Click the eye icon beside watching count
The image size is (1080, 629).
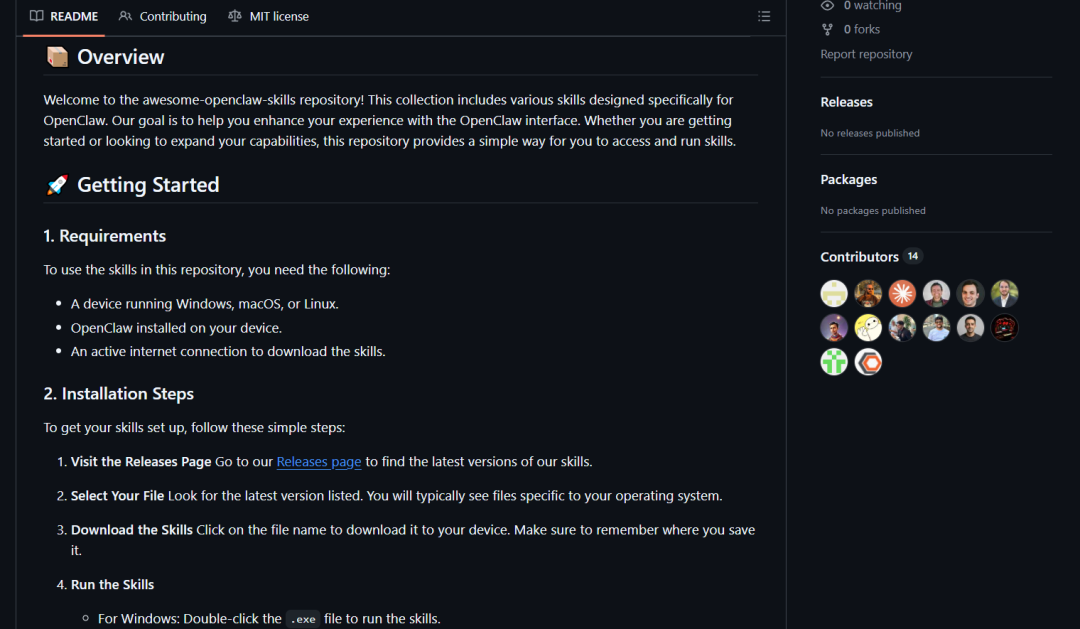point(827,6)
